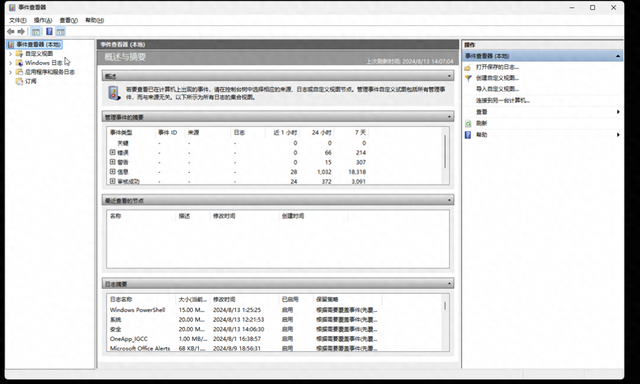This screenshot has width=640, height=384.
Task: Expand the 错误 event type row
Action: pyautogui.click(x=113, y=152)
